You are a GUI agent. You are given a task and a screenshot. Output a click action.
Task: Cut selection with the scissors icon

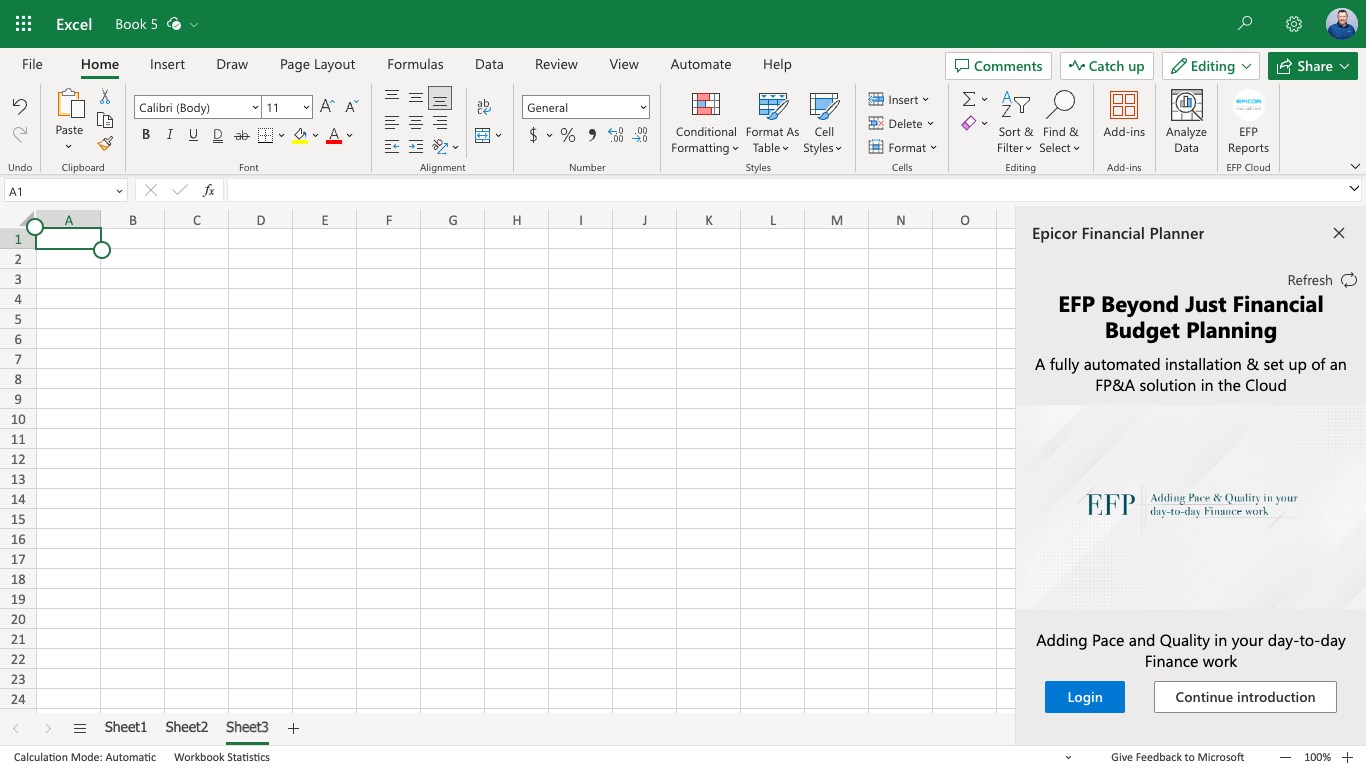tap(105, 97)
